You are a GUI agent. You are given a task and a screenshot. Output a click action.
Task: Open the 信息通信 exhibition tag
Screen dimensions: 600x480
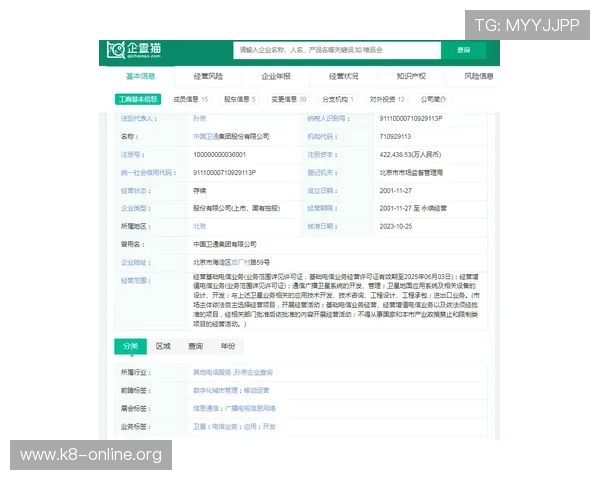pyautogui.click(x=205, y=408)
